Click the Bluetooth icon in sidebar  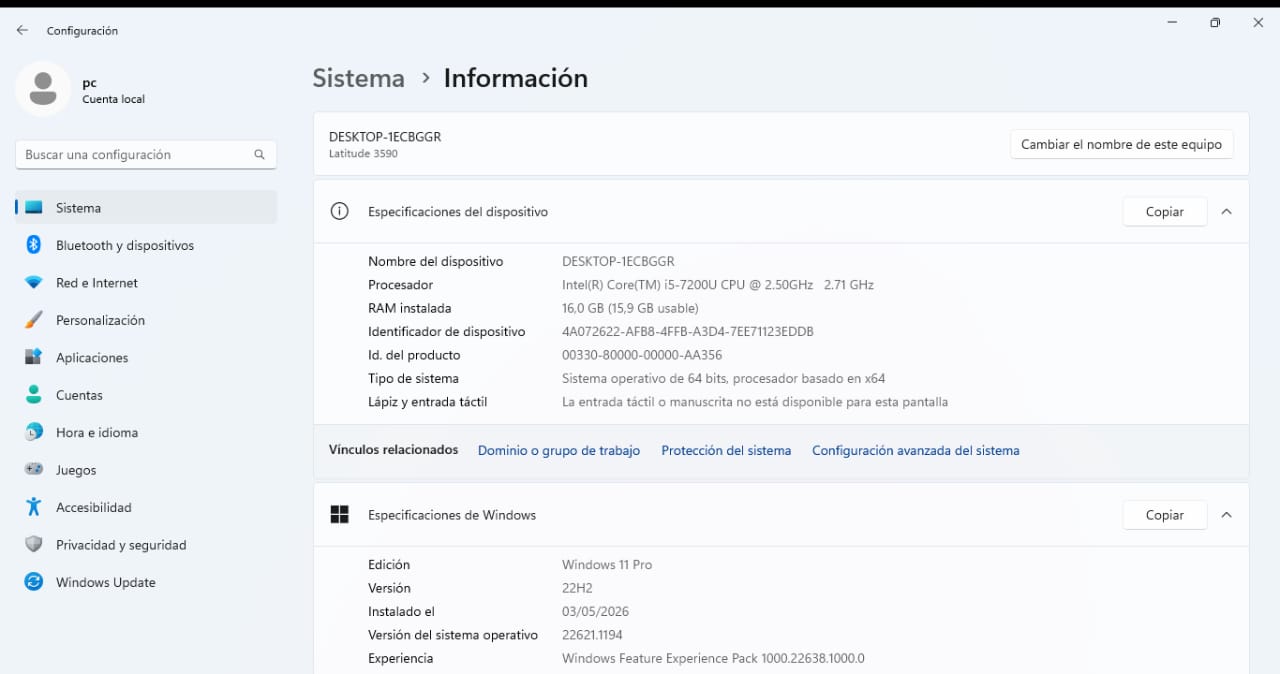pyautogui.click(x=33, y=245)
